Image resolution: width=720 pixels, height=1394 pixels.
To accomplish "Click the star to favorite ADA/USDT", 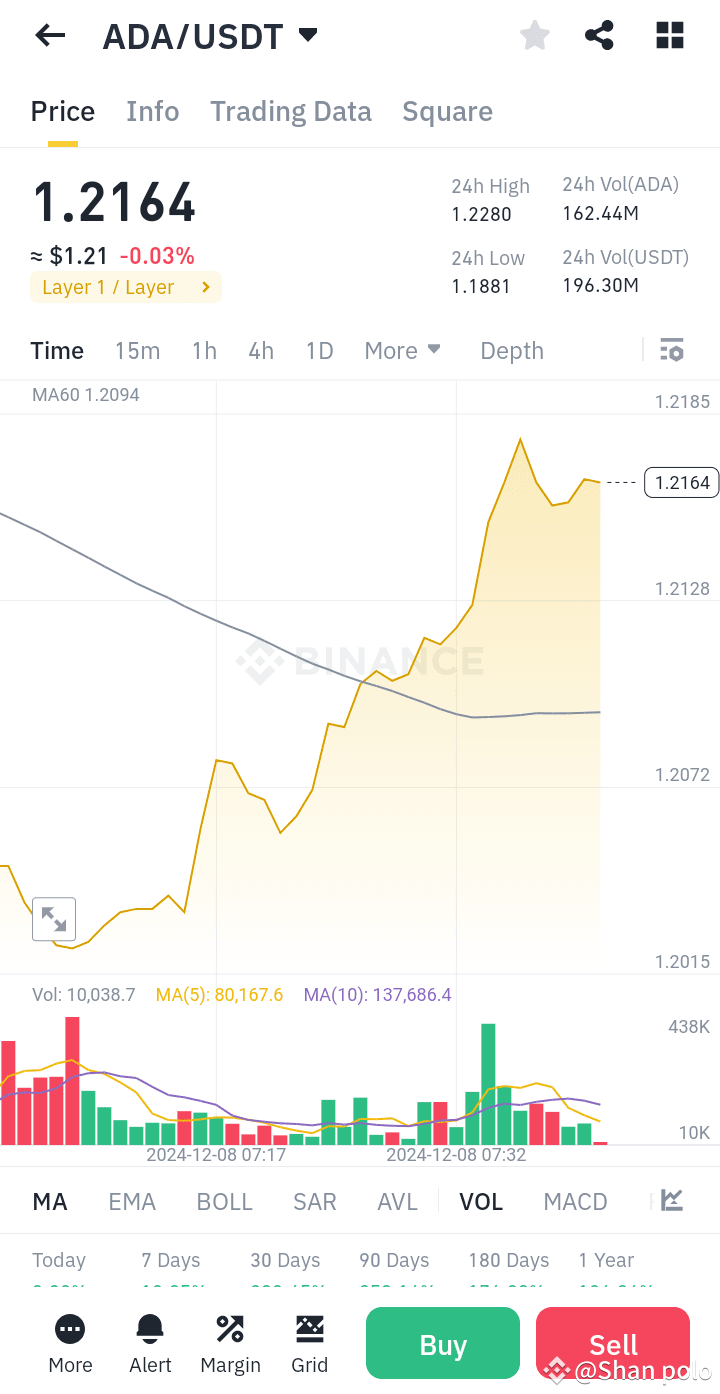I will (534, 35).
